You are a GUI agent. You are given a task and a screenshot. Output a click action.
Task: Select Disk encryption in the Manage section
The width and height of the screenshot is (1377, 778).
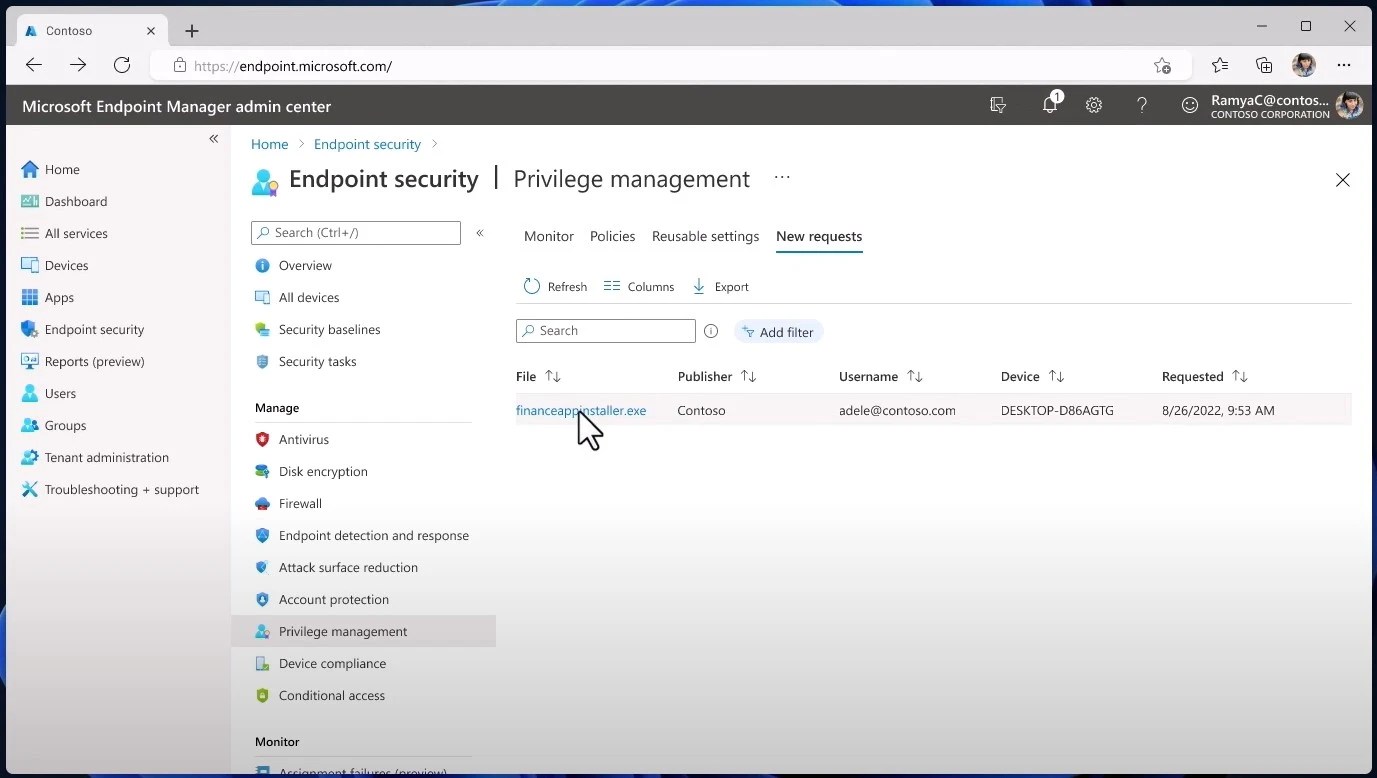point(322,471)
